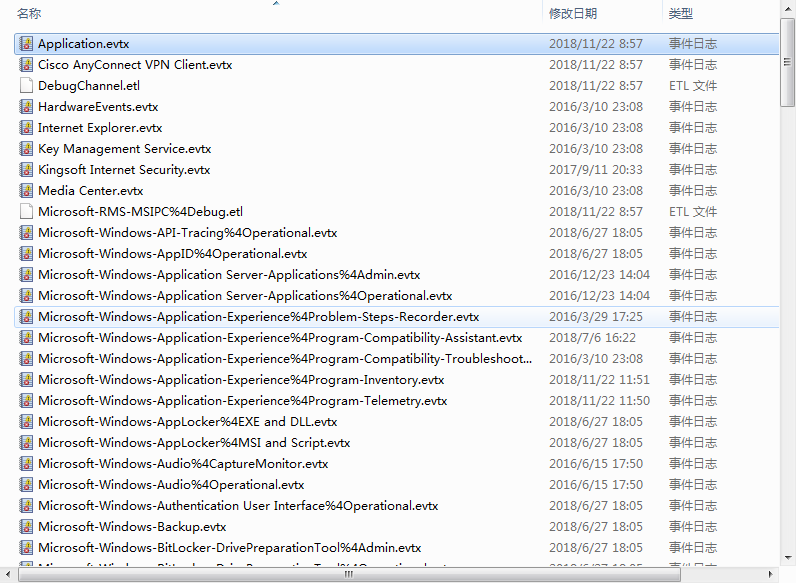Click the Media Center.evtx file icon
The width and height of the screenshot is (796, 583).
[x=27, y=191]
